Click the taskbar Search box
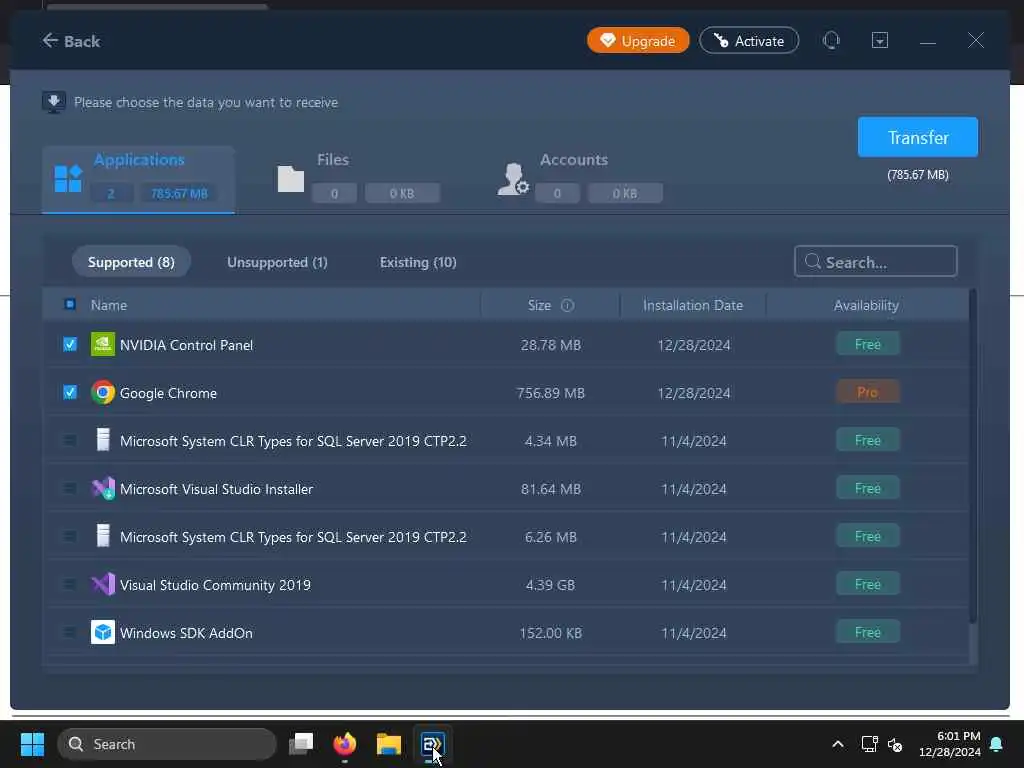The width and height of the screenshot is (1024, 768). click(x=167, y=744)
